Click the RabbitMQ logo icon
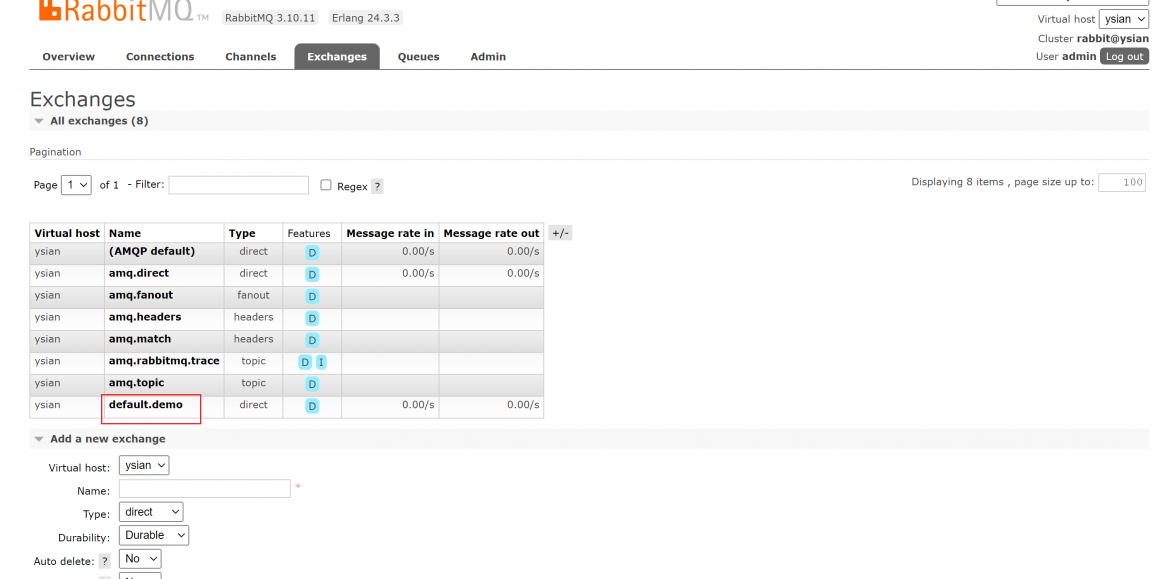The image size is (1170, 579). [x=48, y=10]
